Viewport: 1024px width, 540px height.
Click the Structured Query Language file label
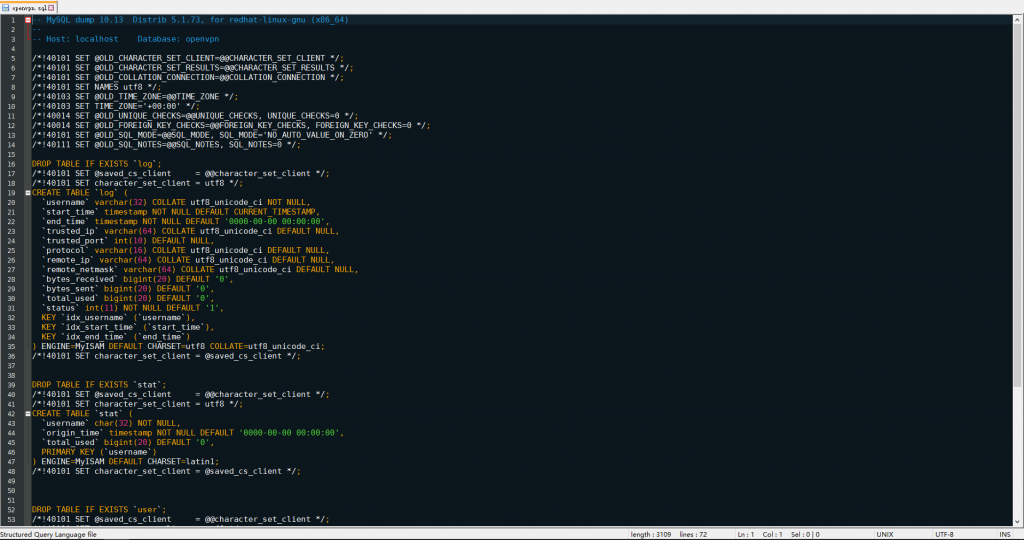click(x=50, y=535)
